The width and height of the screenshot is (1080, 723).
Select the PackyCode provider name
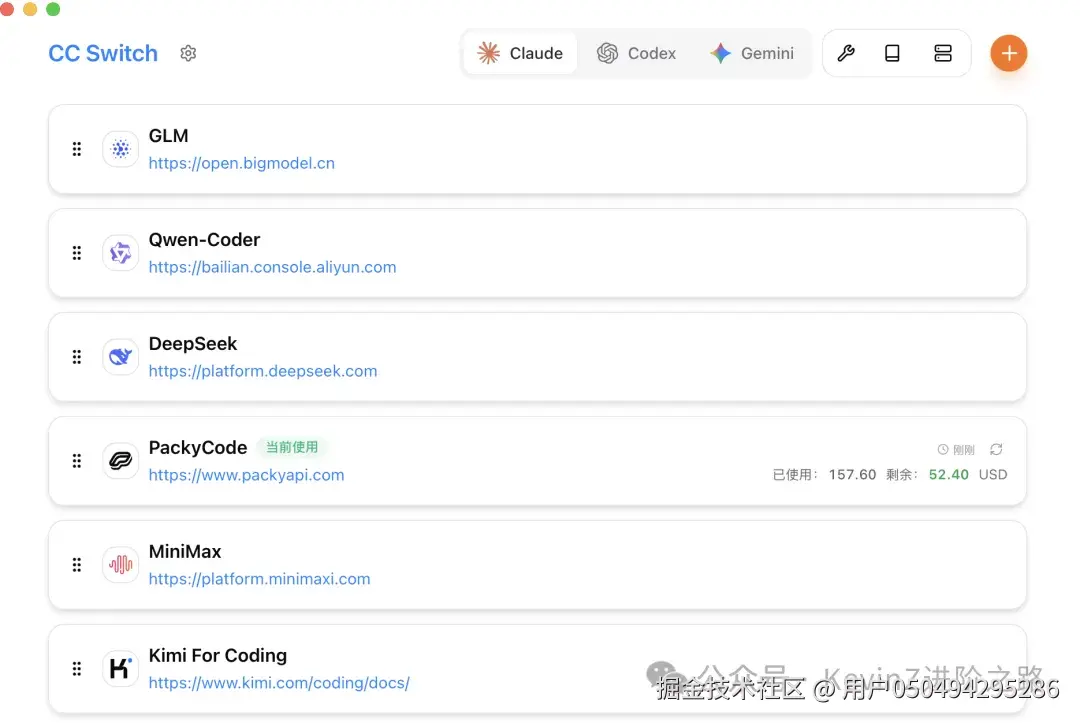tap(198, 448)
